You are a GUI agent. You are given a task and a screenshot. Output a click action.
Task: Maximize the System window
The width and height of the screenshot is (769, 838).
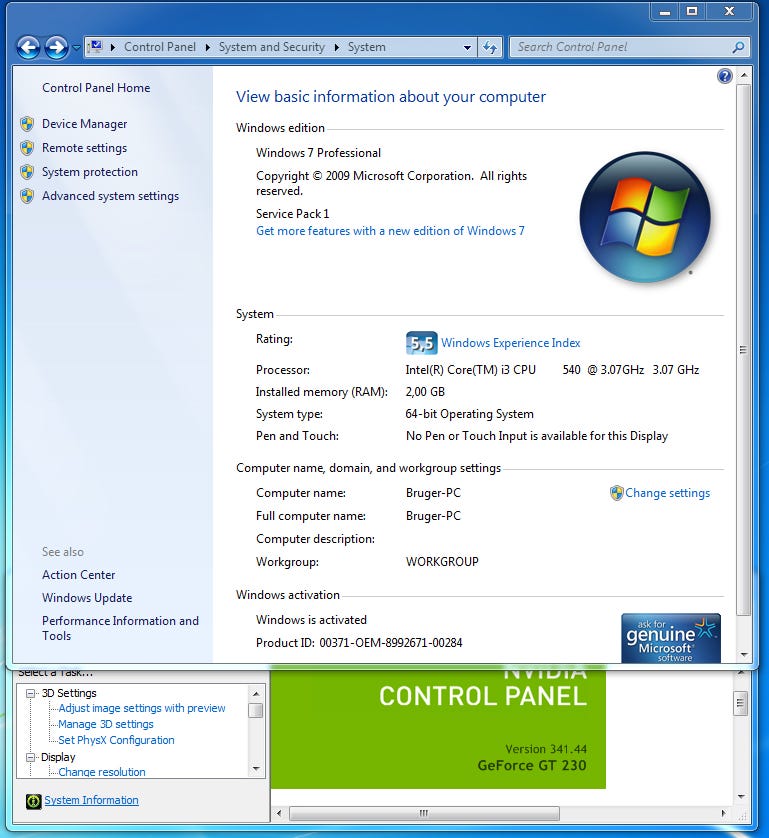(x=692, y=12)
